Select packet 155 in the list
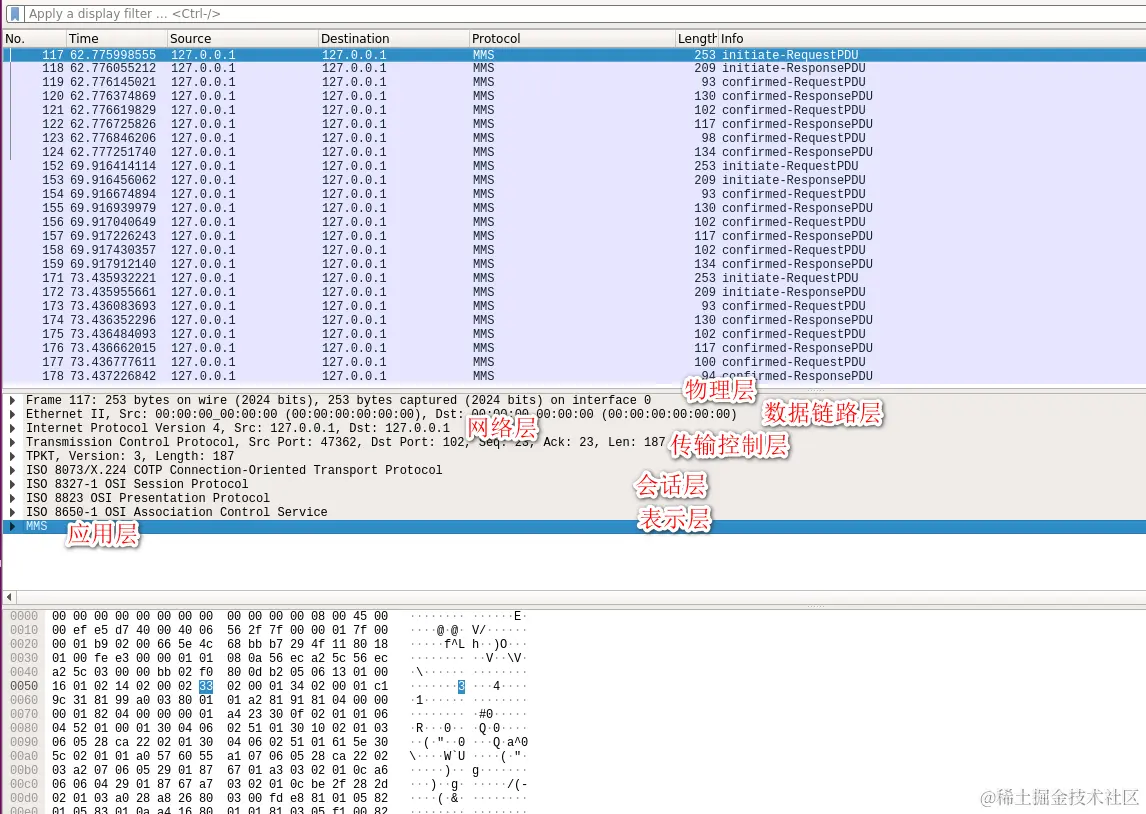1146x814 pixels. tap(574, 208)
